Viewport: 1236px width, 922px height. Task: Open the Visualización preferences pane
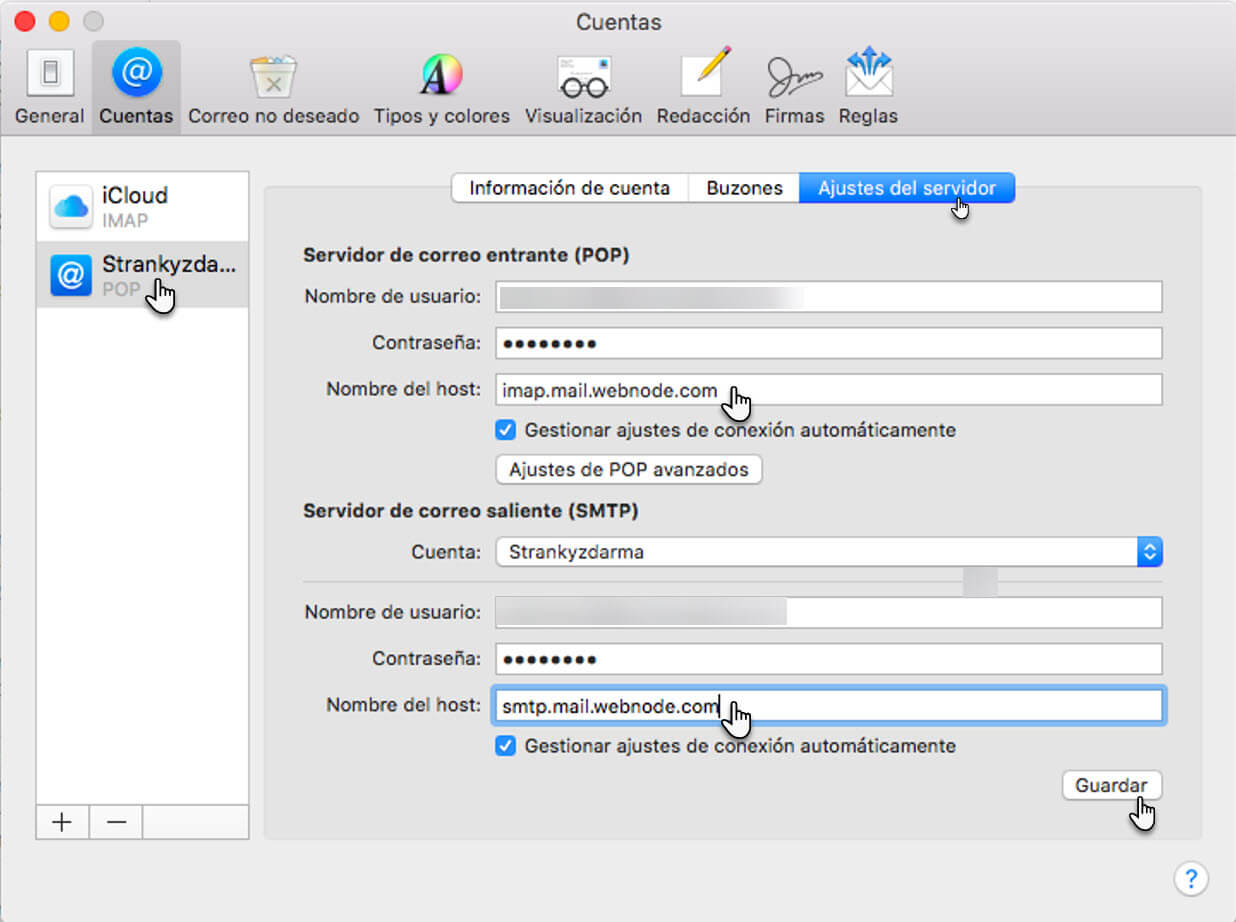(x=583, y=88)
